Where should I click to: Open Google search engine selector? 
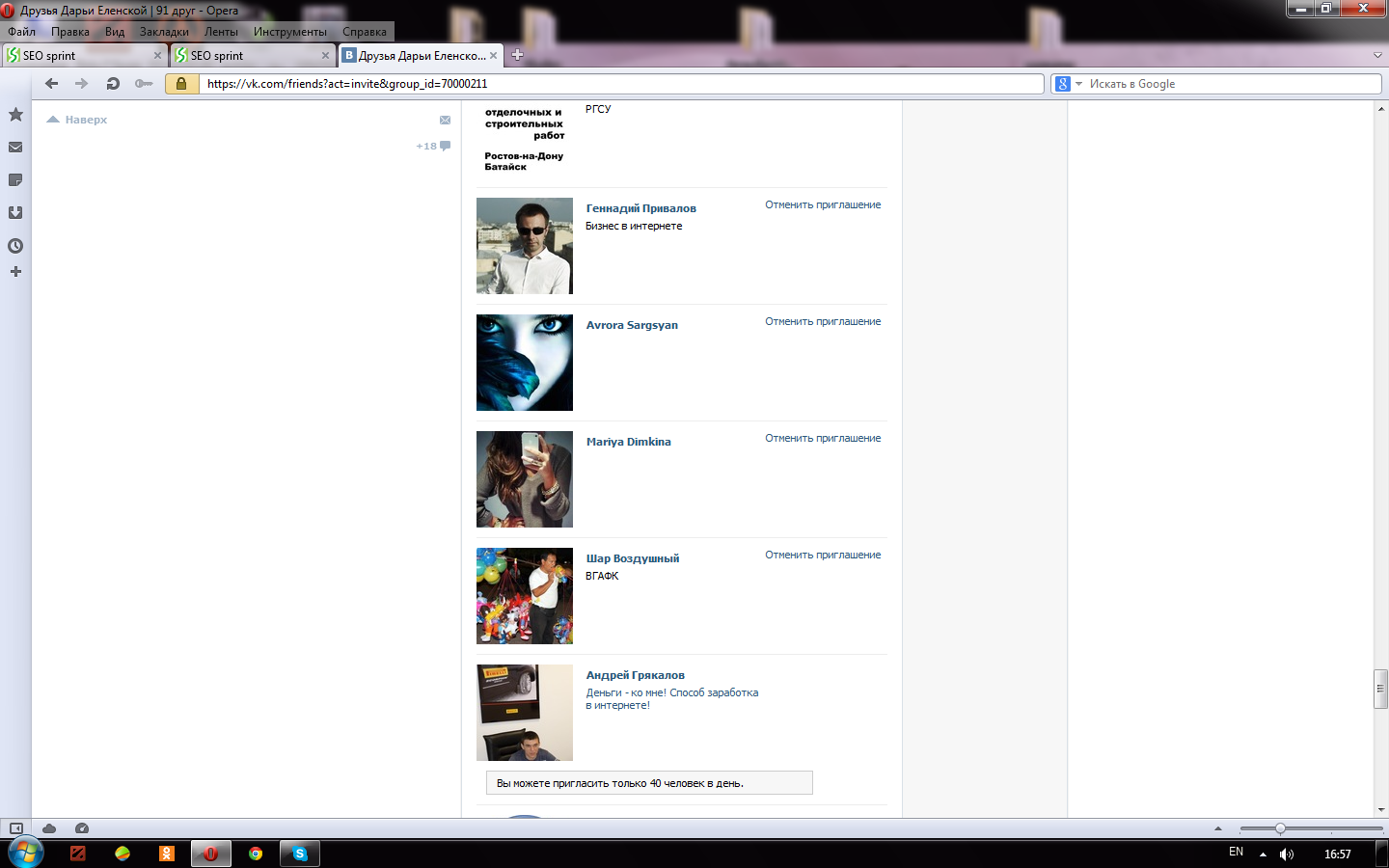(1068, 84)
